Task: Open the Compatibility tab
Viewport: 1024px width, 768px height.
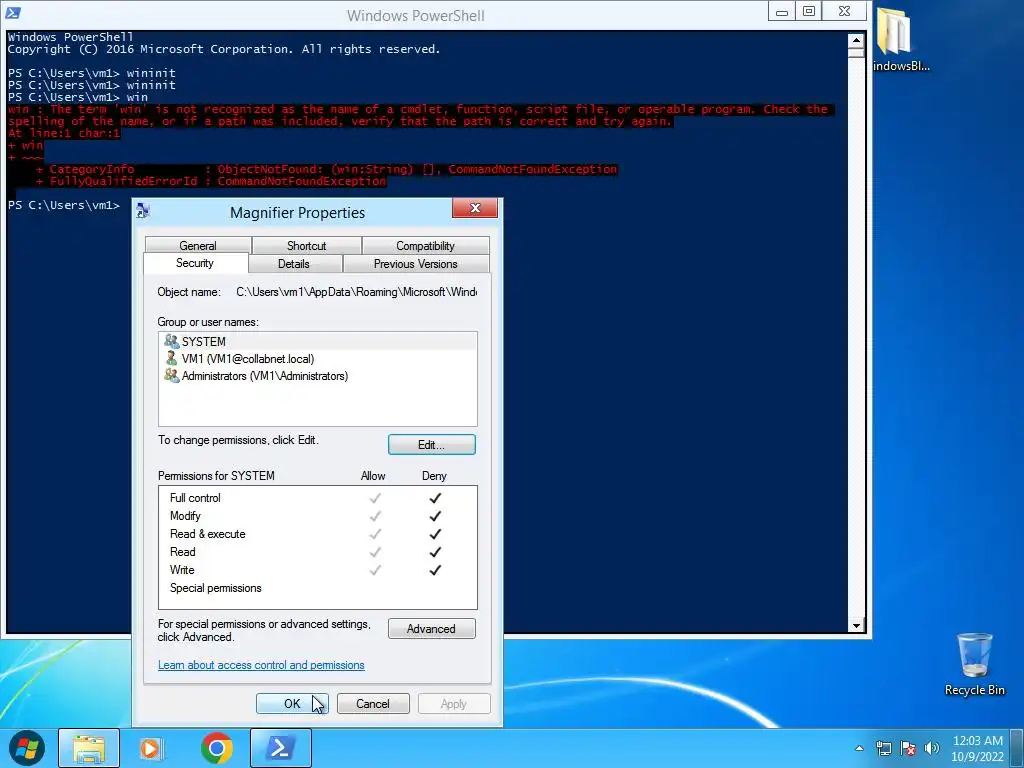Action: pos(425,246)
